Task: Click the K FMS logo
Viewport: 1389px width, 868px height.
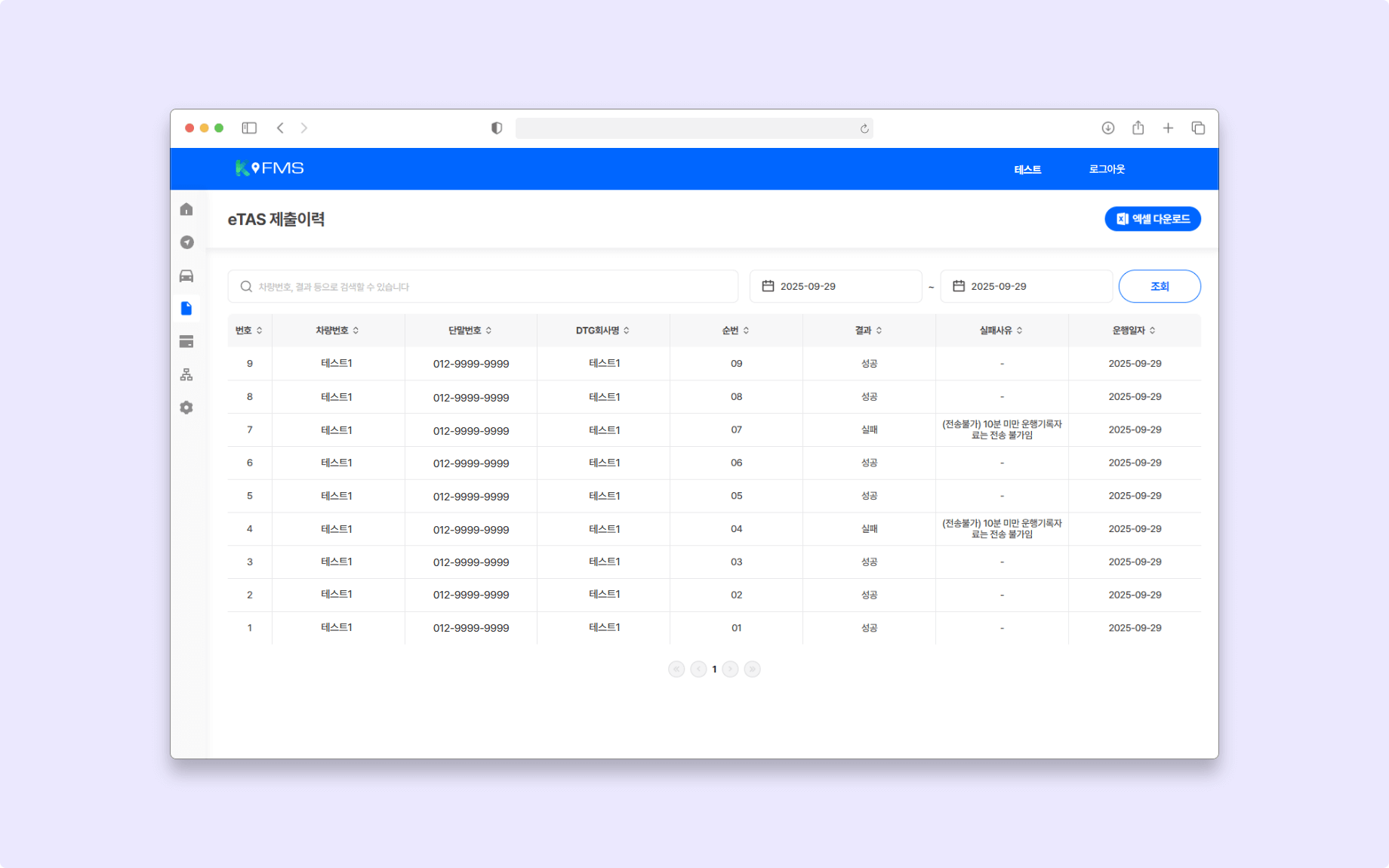Action: click(x=269, y=168)
